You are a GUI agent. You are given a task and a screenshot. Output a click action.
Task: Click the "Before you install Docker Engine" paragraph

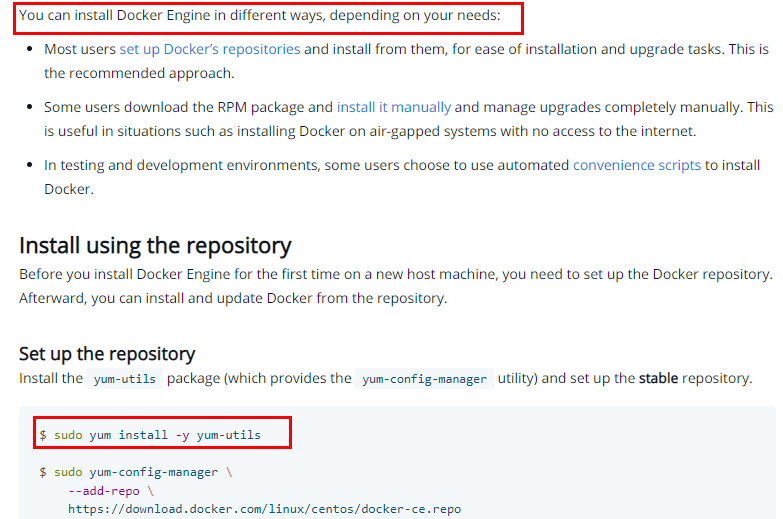click(395, 273)
